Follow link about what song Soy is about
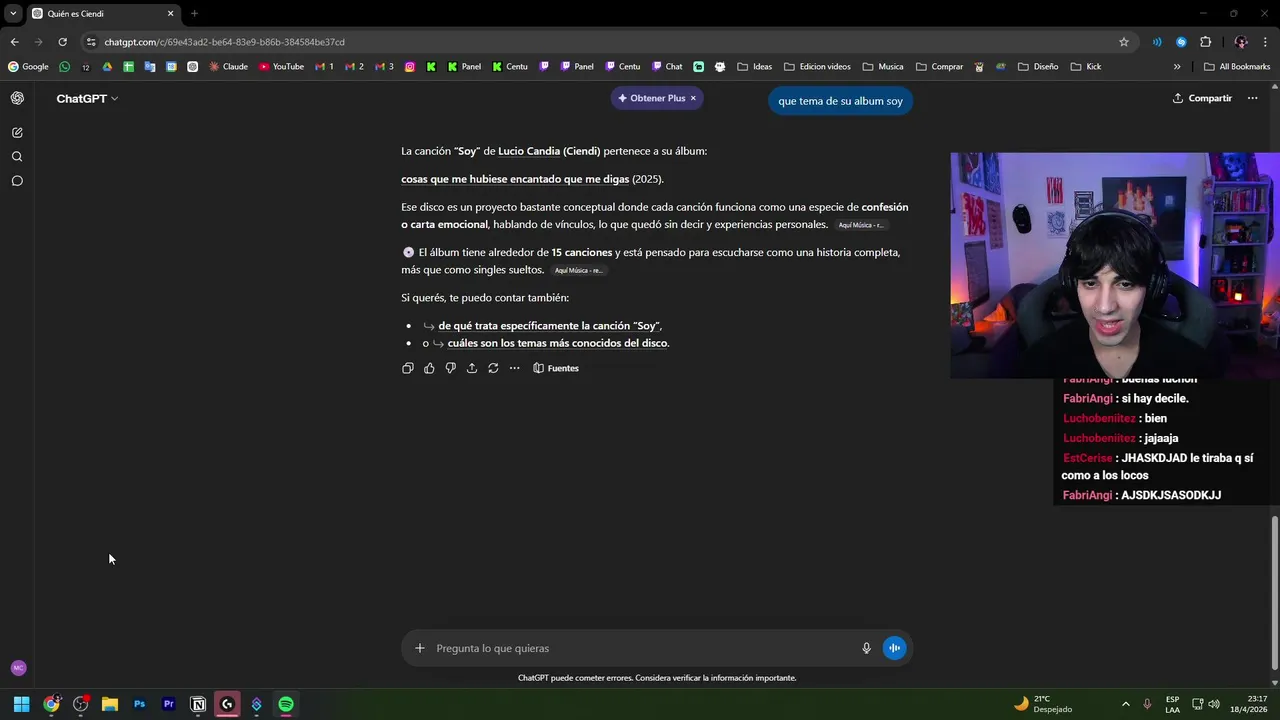Image resolution: width=1280 pixels, height=720 pixels. point(549,325)
